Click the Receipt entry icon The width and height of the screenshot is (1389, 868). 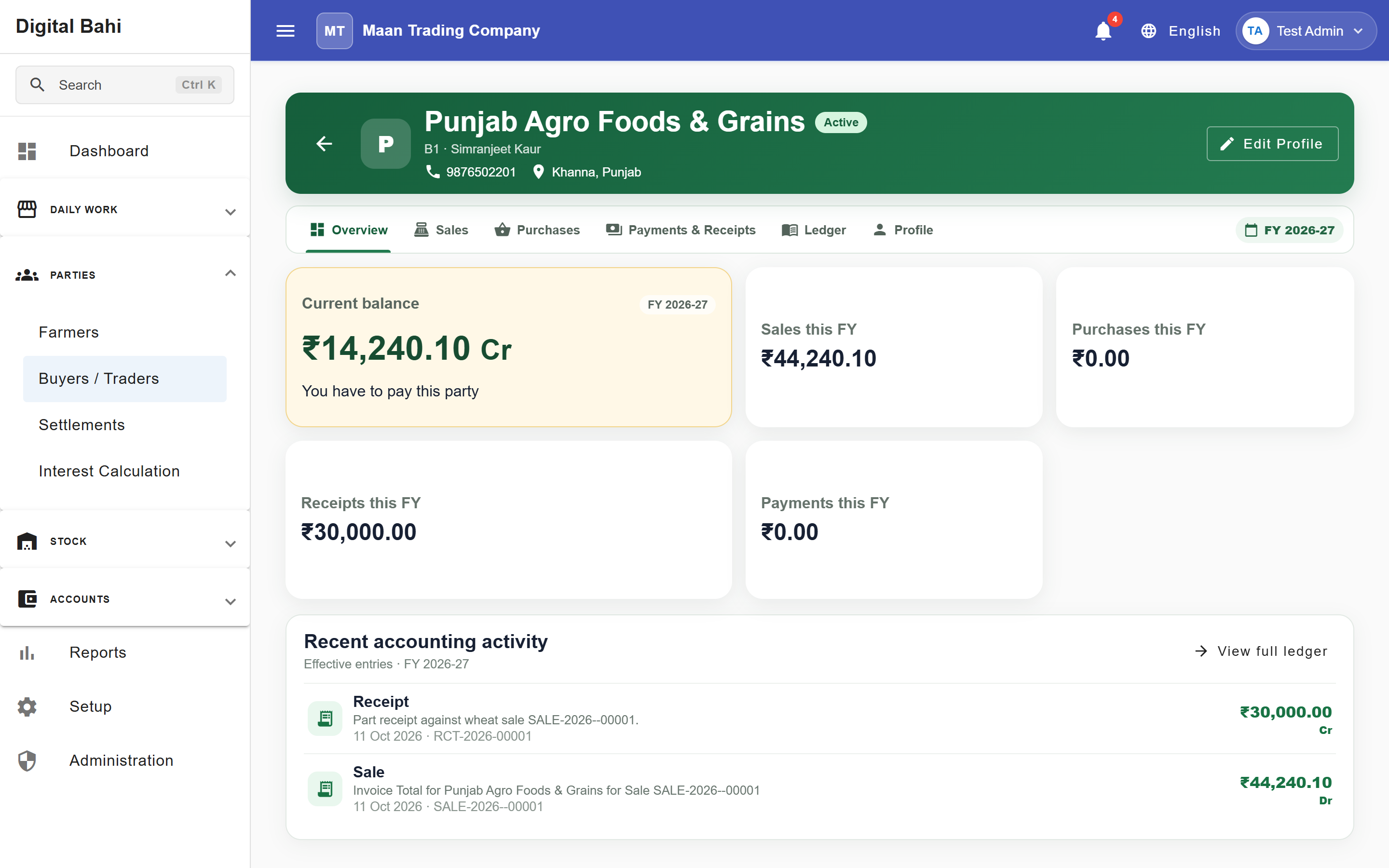coord(325,718)
